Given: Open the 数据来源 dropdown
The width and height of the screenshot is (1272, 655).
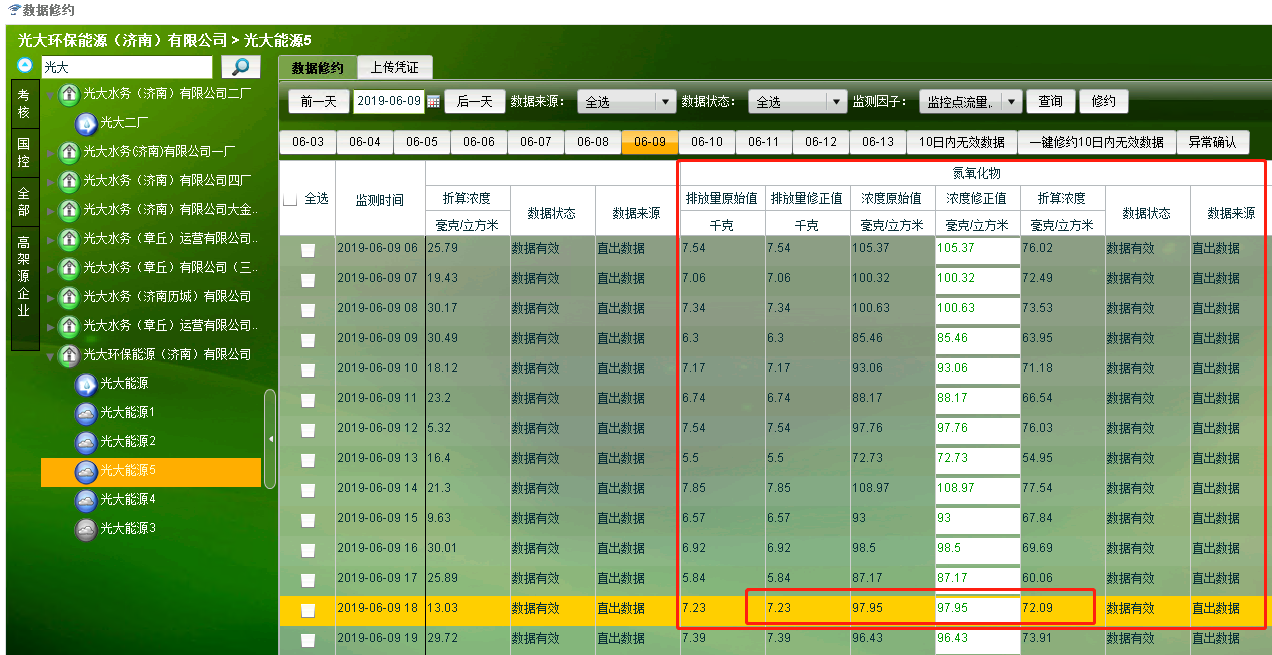Looking at the screenshot, I should [x=627, y=102].
